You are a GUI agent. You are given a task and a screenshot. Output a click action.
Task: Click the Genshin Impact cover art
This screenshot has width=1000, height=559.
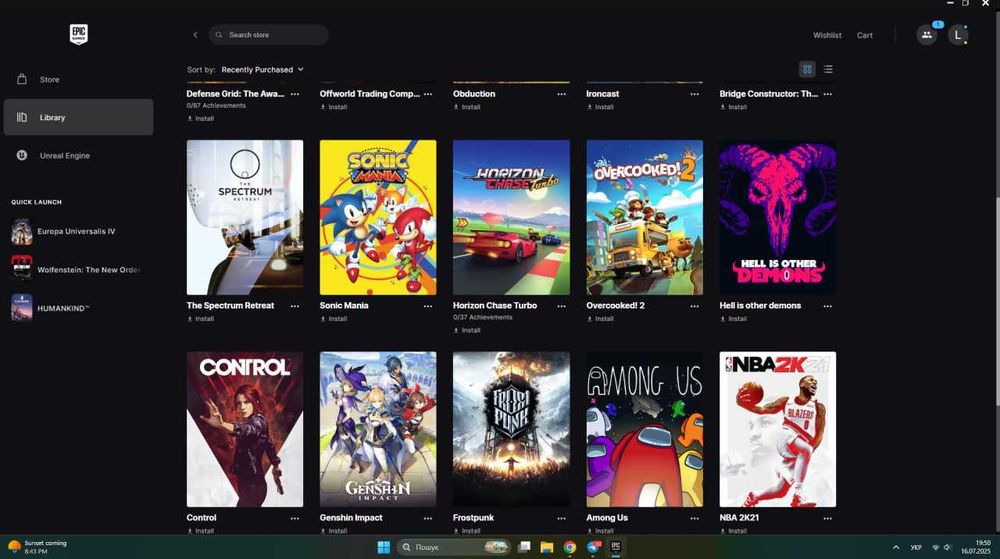coord(378,430)
